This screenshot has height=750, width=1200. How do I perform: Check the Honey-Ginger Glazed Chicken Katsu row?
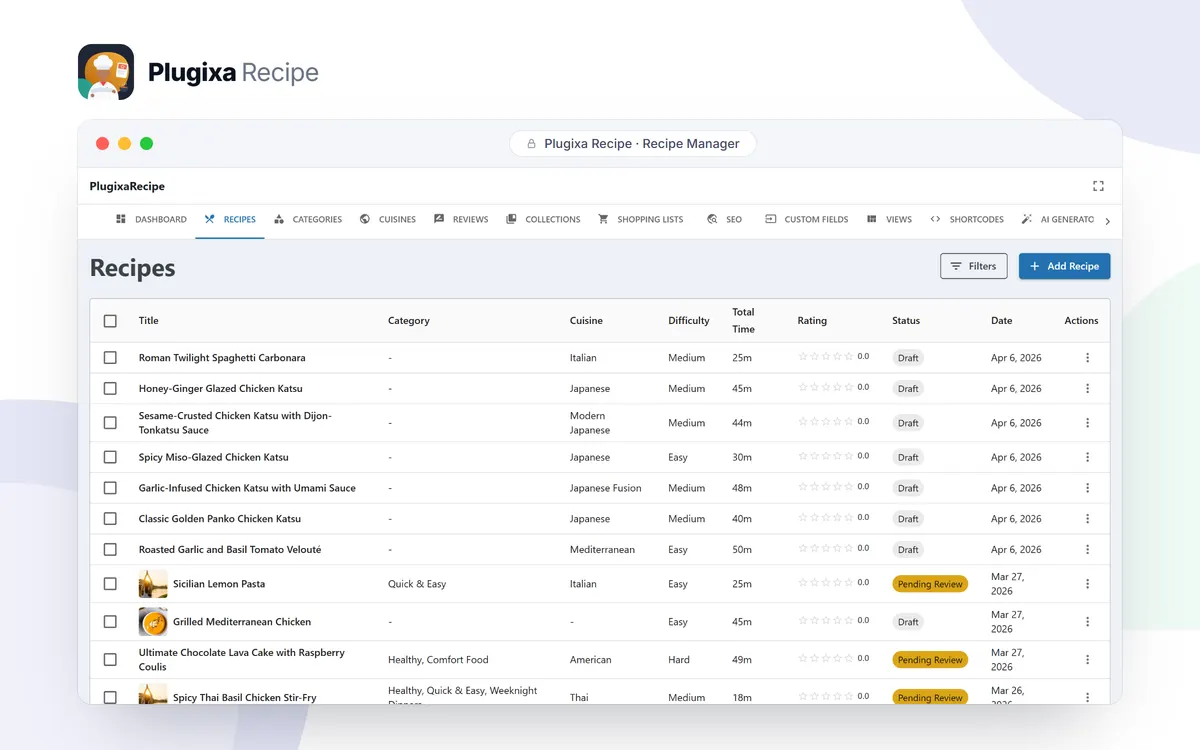pyautogui.click(x=110, y=389)
